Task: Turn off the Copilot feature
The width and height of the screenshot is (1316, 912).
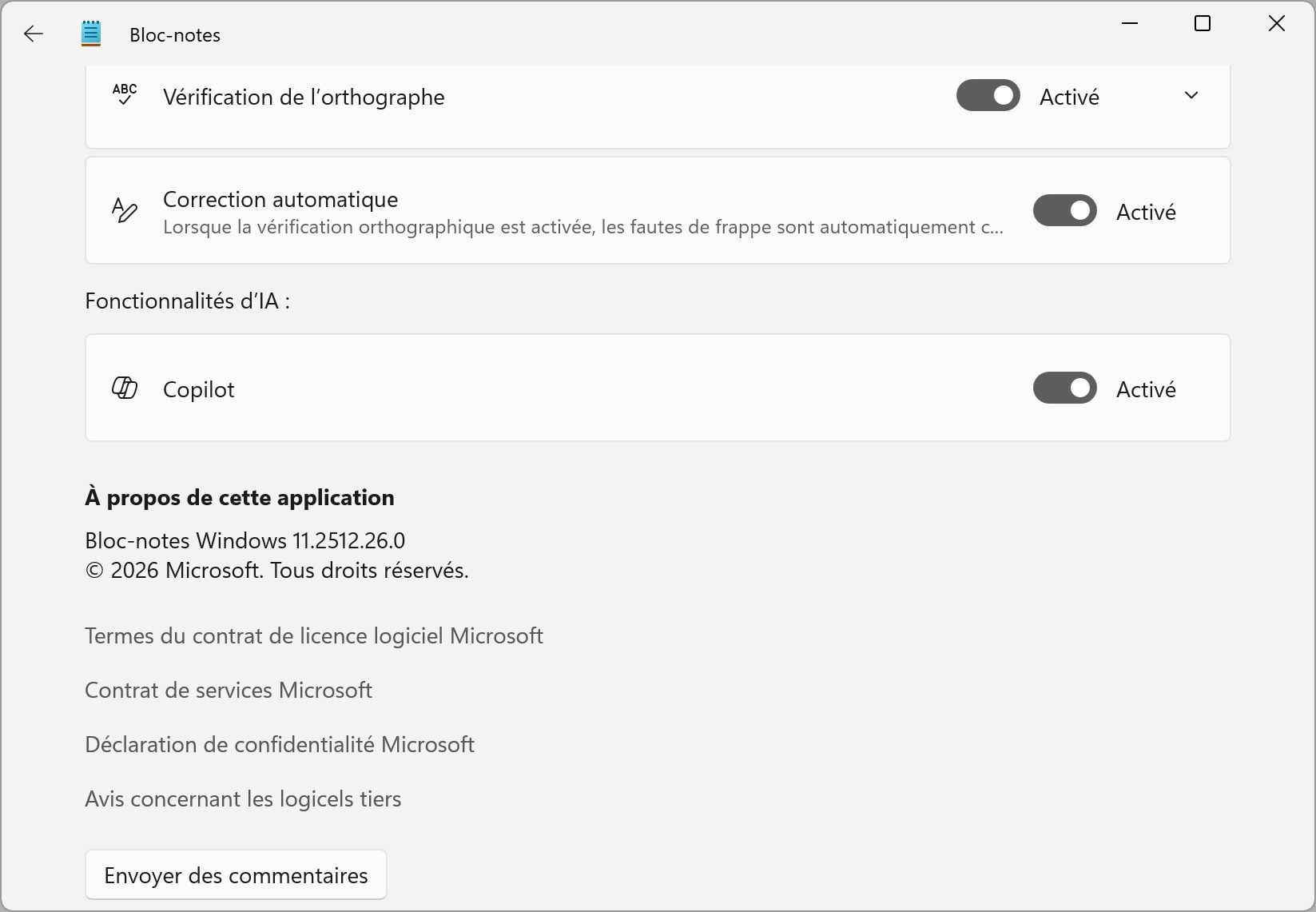Action: pos(1064,388)
